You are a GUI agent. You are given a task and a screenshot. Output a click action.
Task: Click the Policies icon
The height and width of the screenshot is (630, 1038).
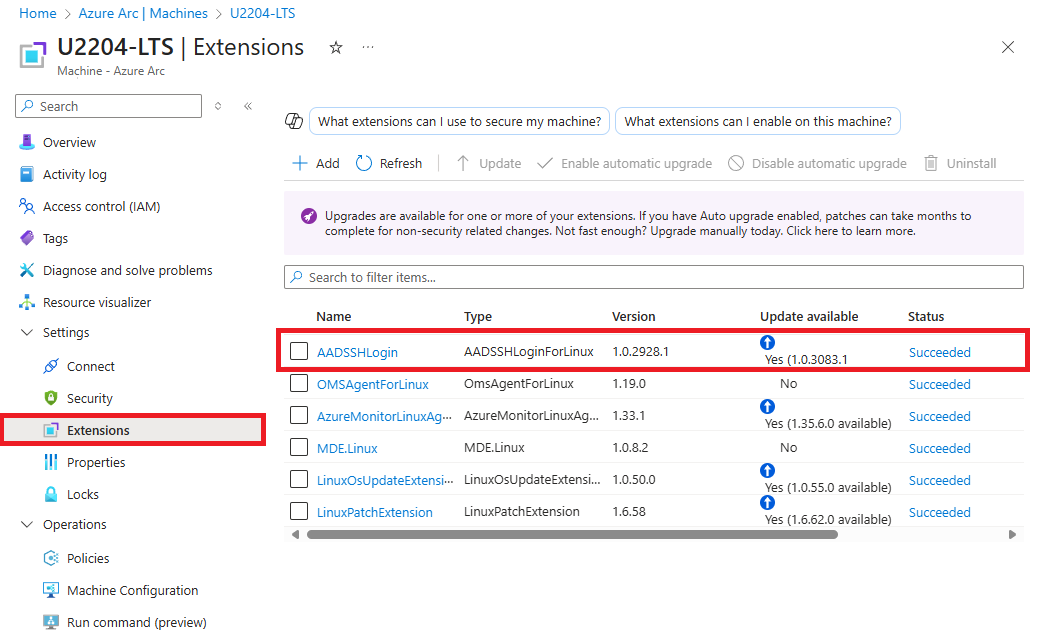pyautogui.click(x=51, y=558)
